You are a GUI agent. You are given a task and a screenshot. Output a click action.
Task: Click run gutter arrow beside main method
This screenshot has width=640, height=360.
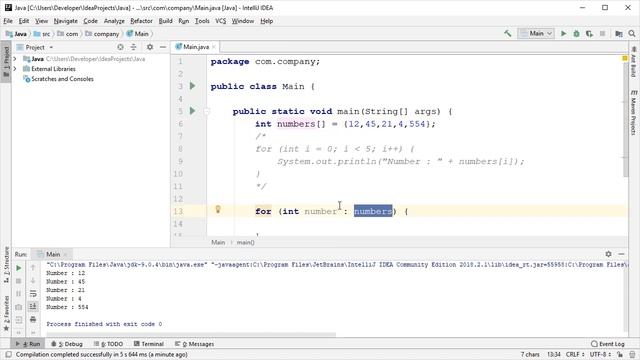click(x=193, y=111)
